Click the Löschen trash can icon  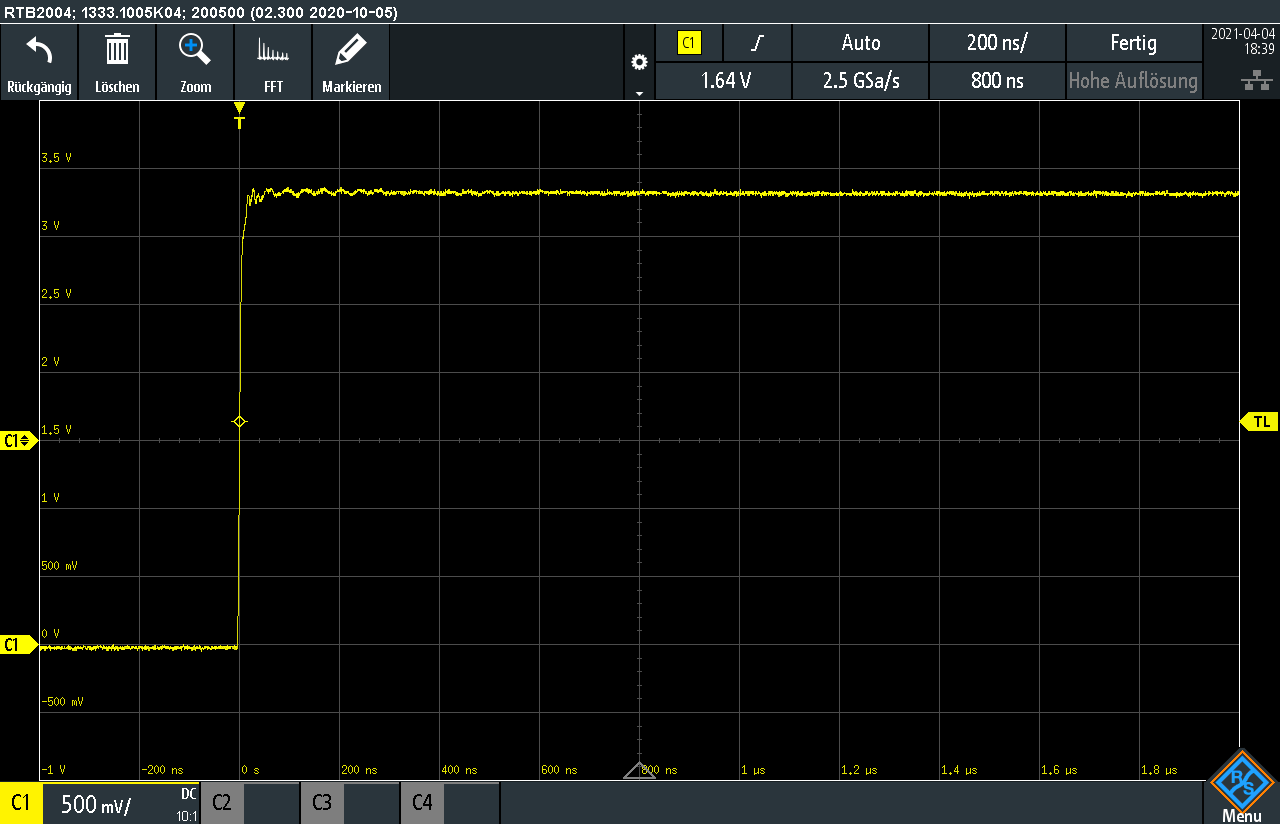tap(117, 49)
